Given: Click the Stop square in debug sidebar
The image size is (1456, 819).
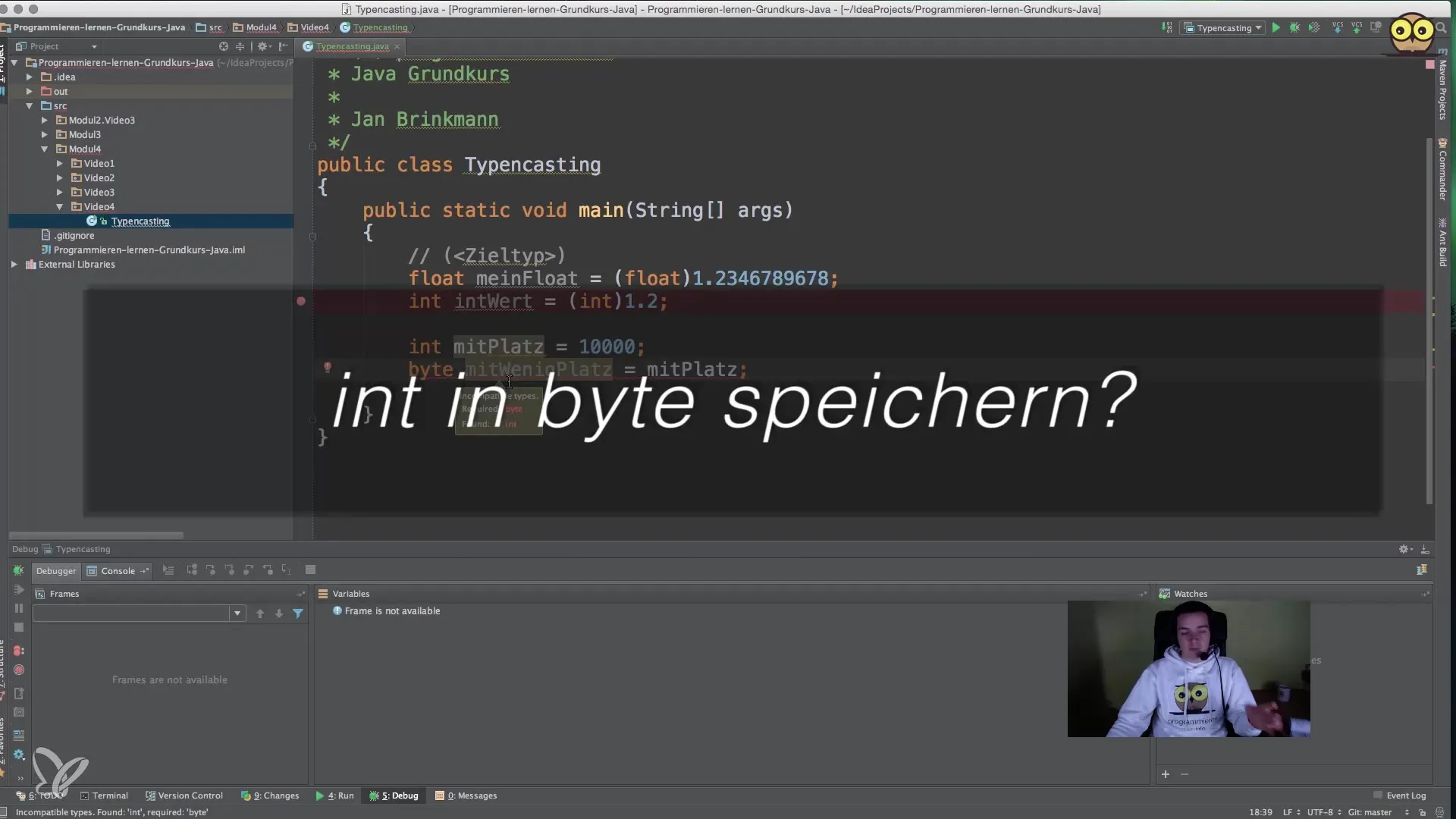Looking at the screenshot, I should (19, 627).
